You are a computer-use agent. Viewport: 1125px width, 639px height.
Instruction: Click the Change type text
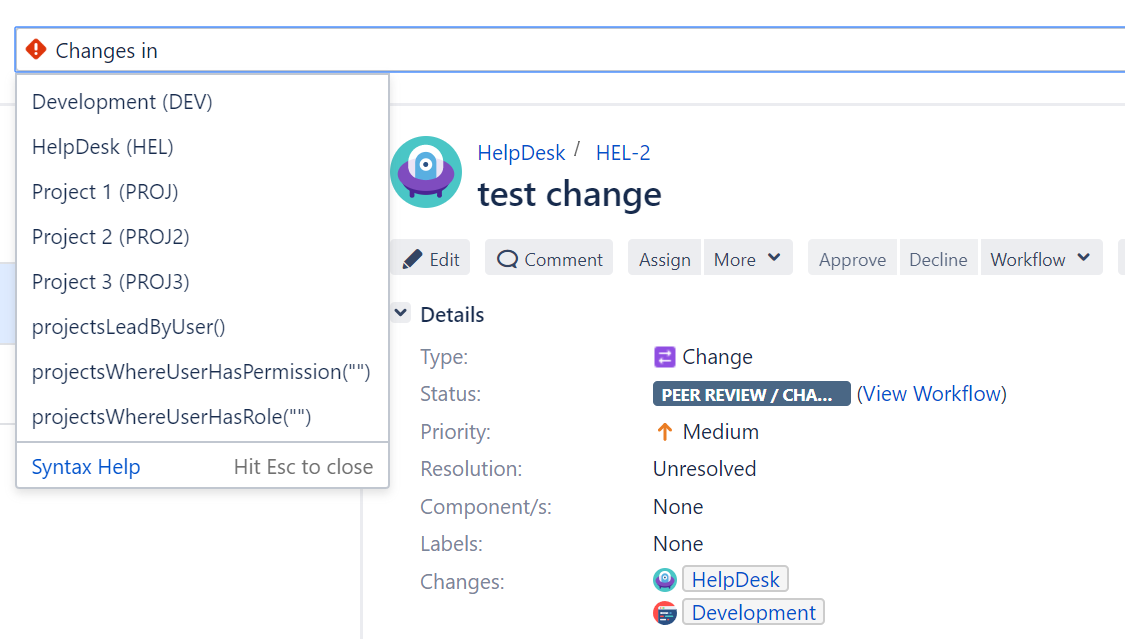[x=717, y=356]
